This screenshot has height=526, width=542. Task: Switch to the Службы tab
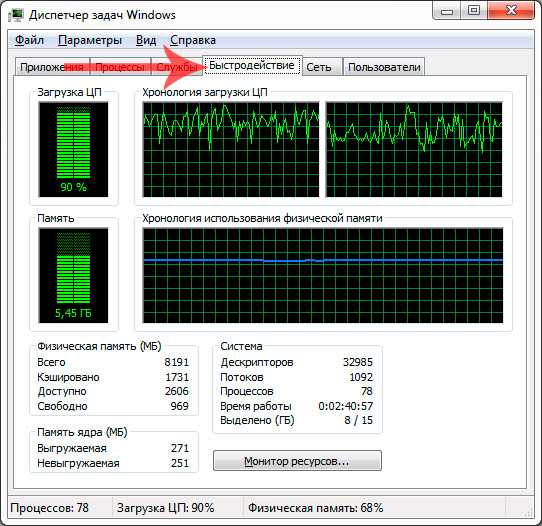[x=177, y=67]
